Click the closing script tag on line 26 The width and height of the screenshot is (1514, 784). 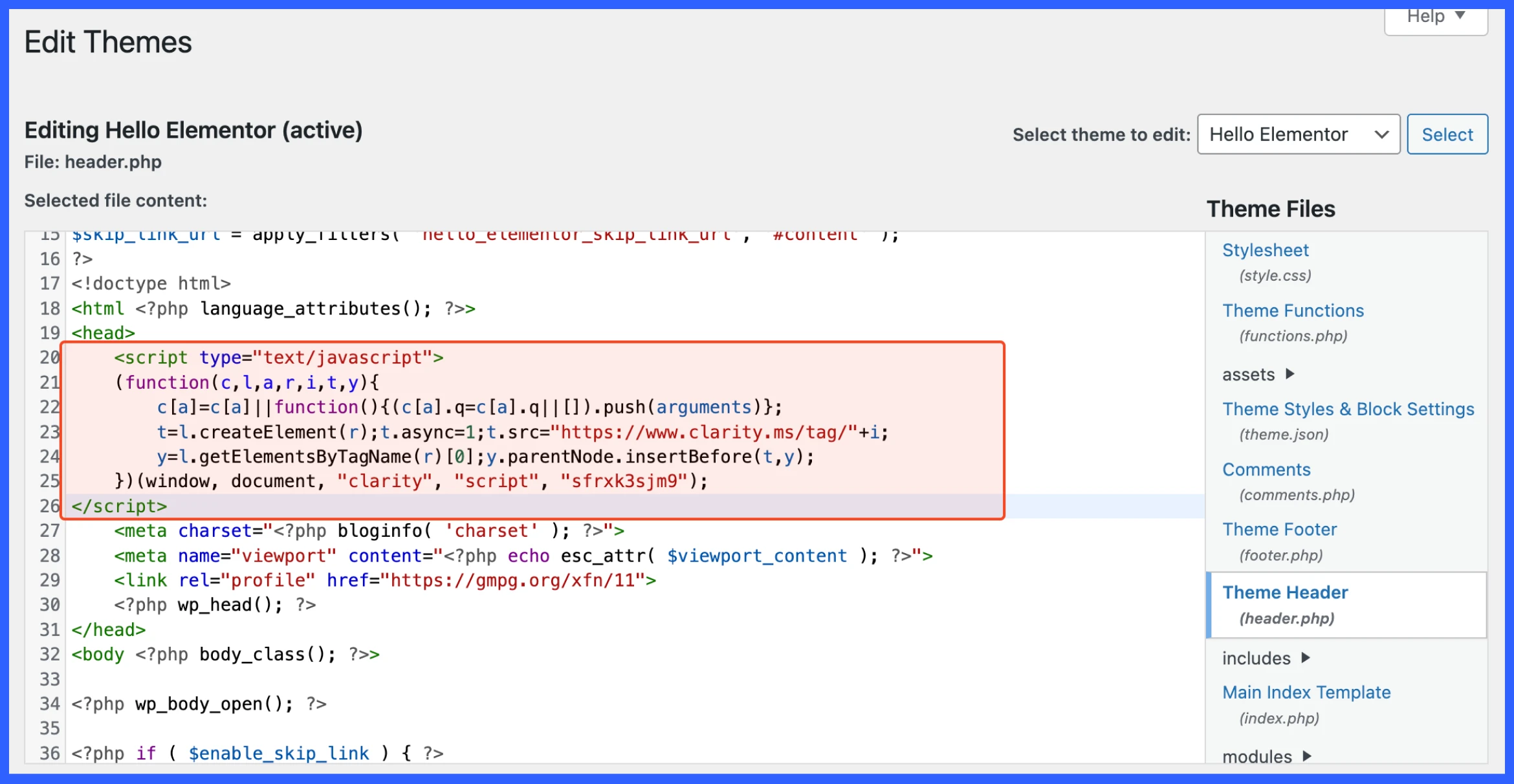tap(119, 506)
